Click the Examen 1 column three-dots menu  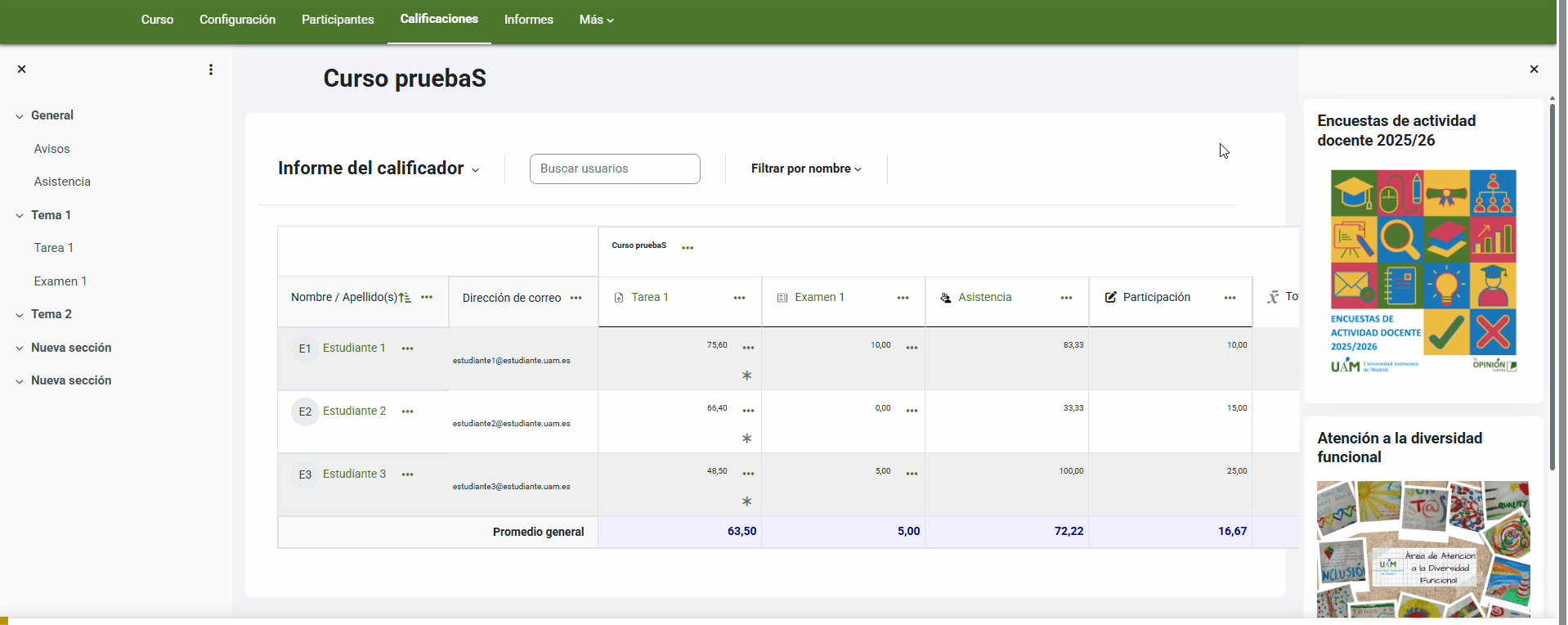pyautogui.click(x=903, y=298)
